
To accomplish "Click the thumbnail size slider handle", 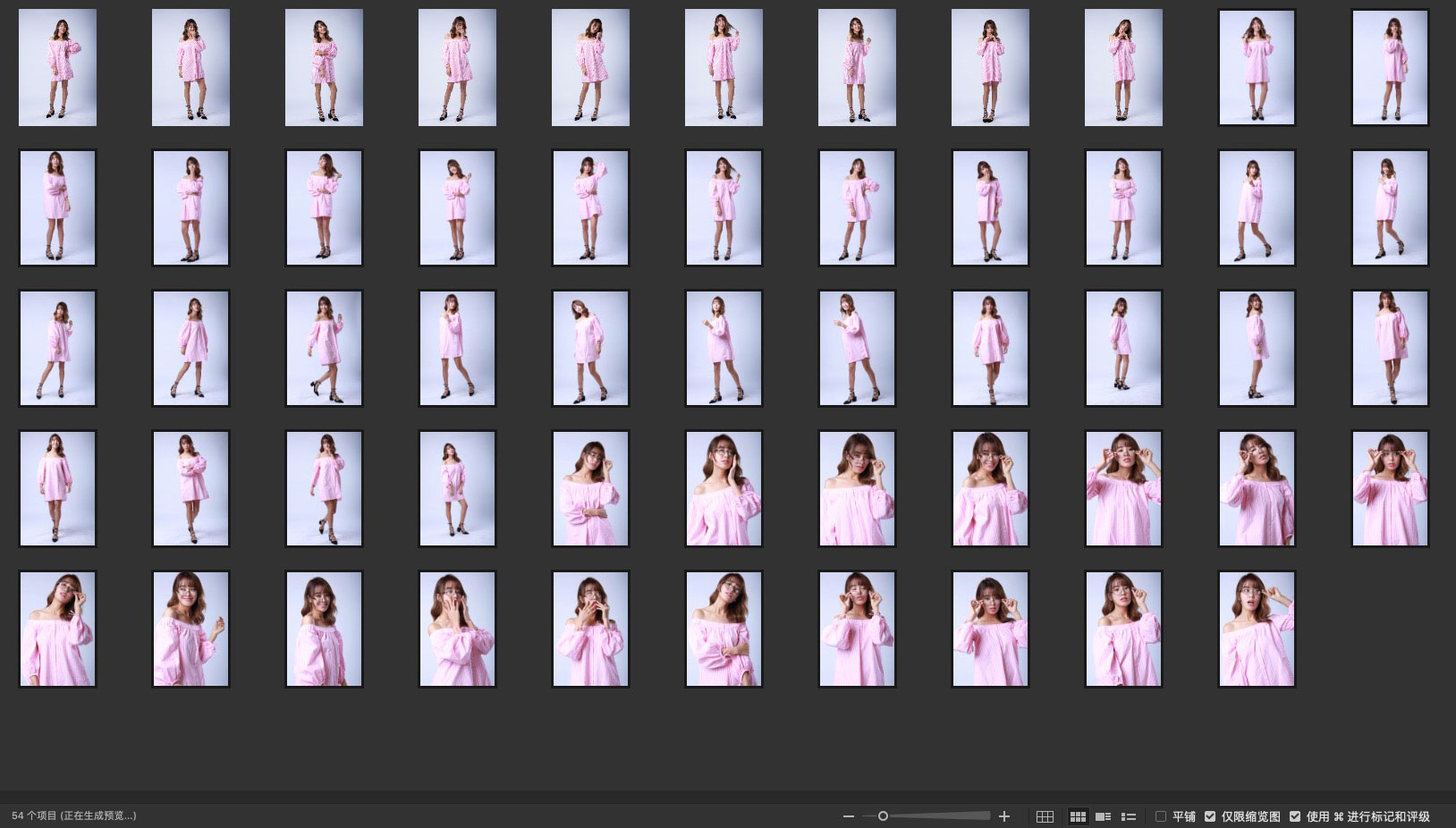I will point(883,816).
